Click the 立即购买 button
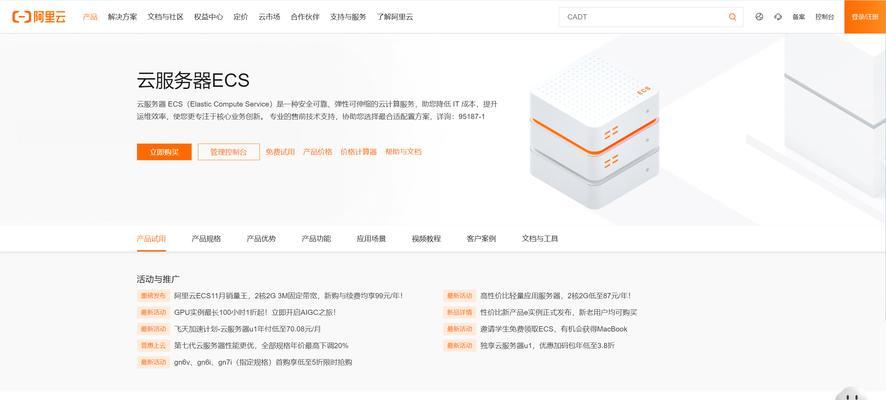The image size is (886, 400). tap(164, 152)
